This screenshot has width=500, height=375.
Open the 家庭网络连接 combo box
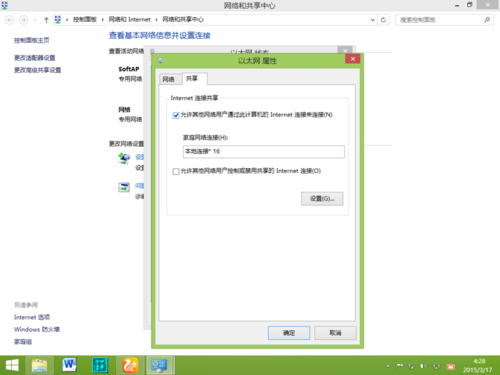(264, 152)
